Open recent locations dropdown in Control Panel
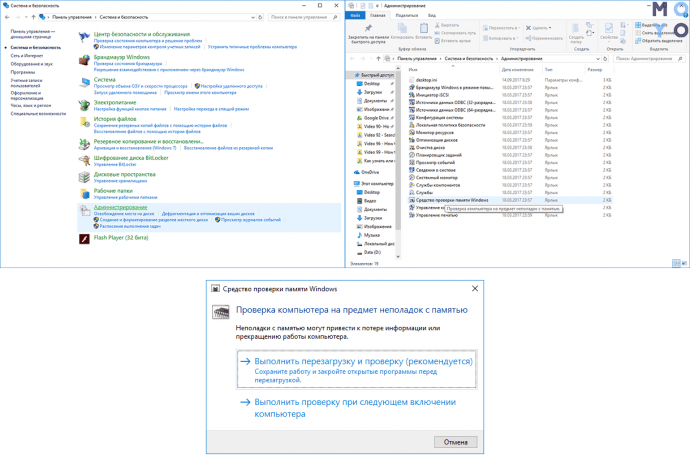 26,17
